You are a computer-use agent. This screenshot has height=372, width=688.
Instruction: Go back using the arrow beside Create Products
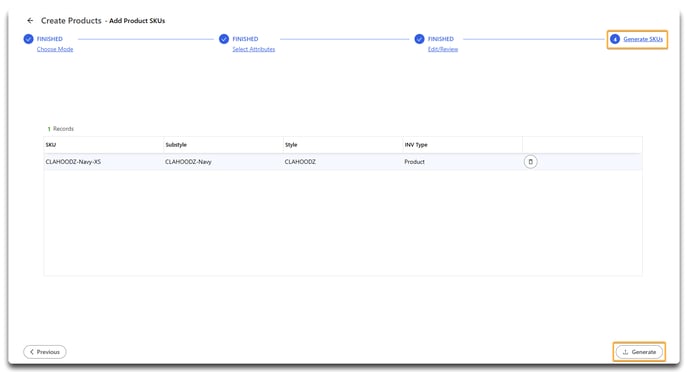pos(30,21)
